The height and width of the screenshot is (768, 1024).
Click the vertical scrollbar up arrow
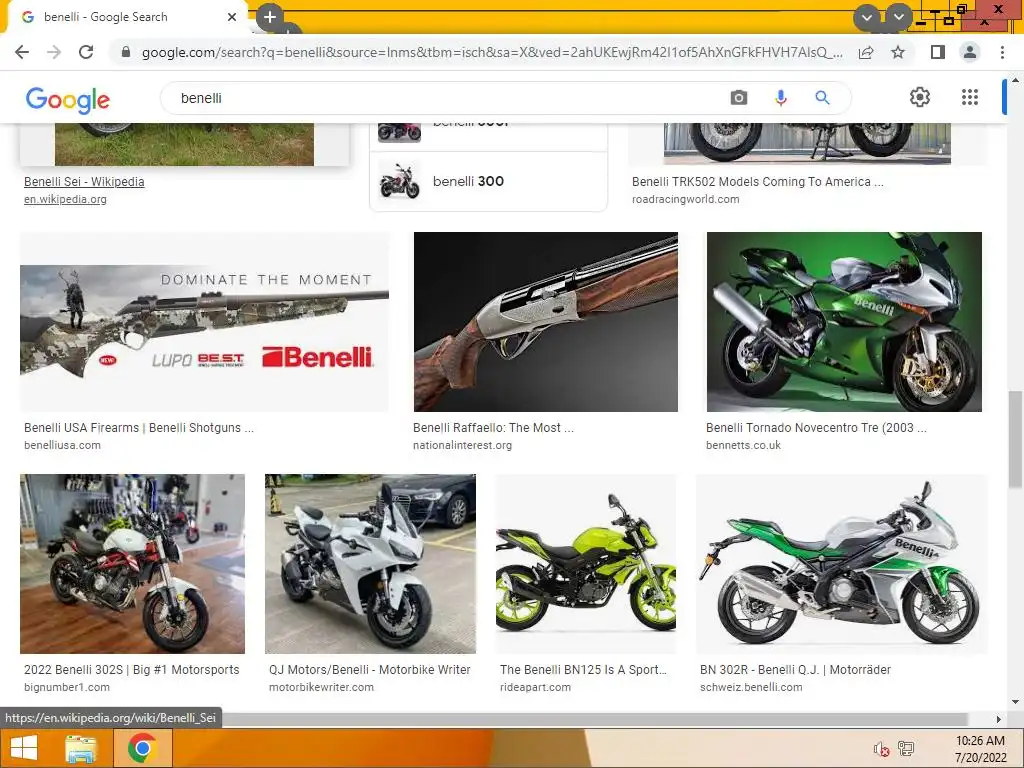pyautogui.click(x=1015, y=81)
